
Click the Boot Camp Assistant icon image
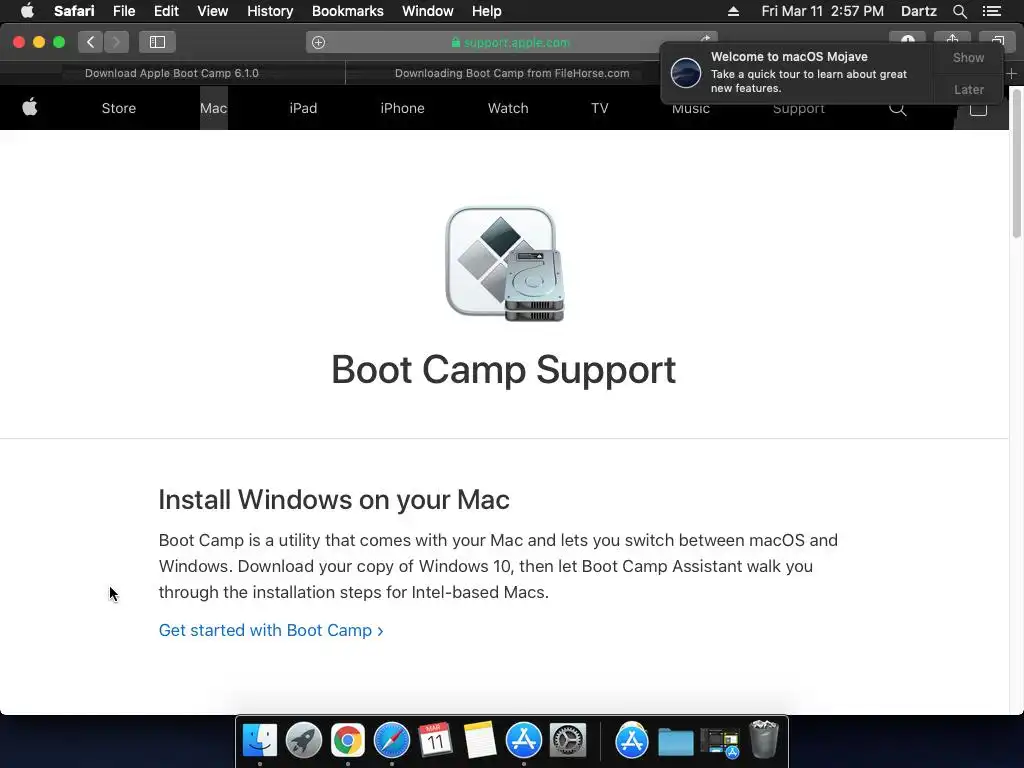tap(505, 264)
